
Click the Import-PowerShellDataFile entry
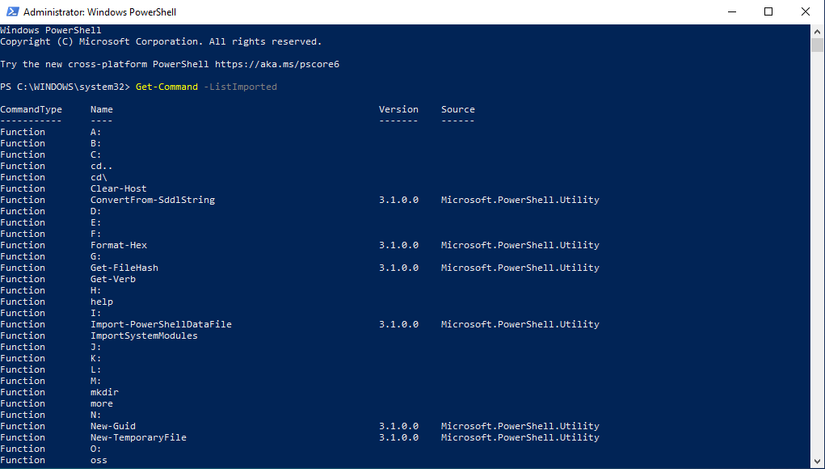(x=160, y=324)
